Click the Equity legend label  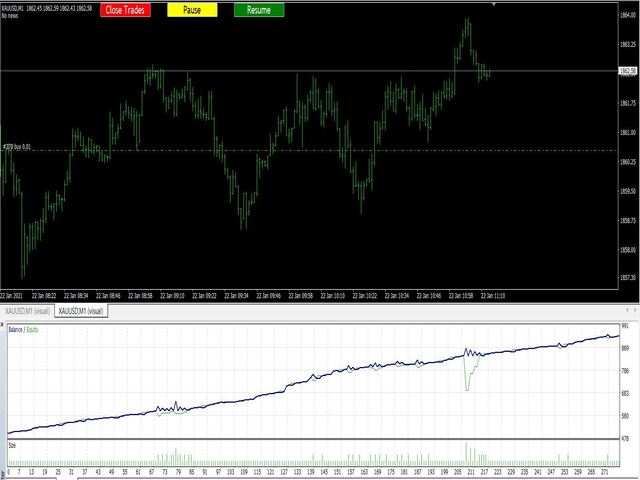click(x=32, y=330)
